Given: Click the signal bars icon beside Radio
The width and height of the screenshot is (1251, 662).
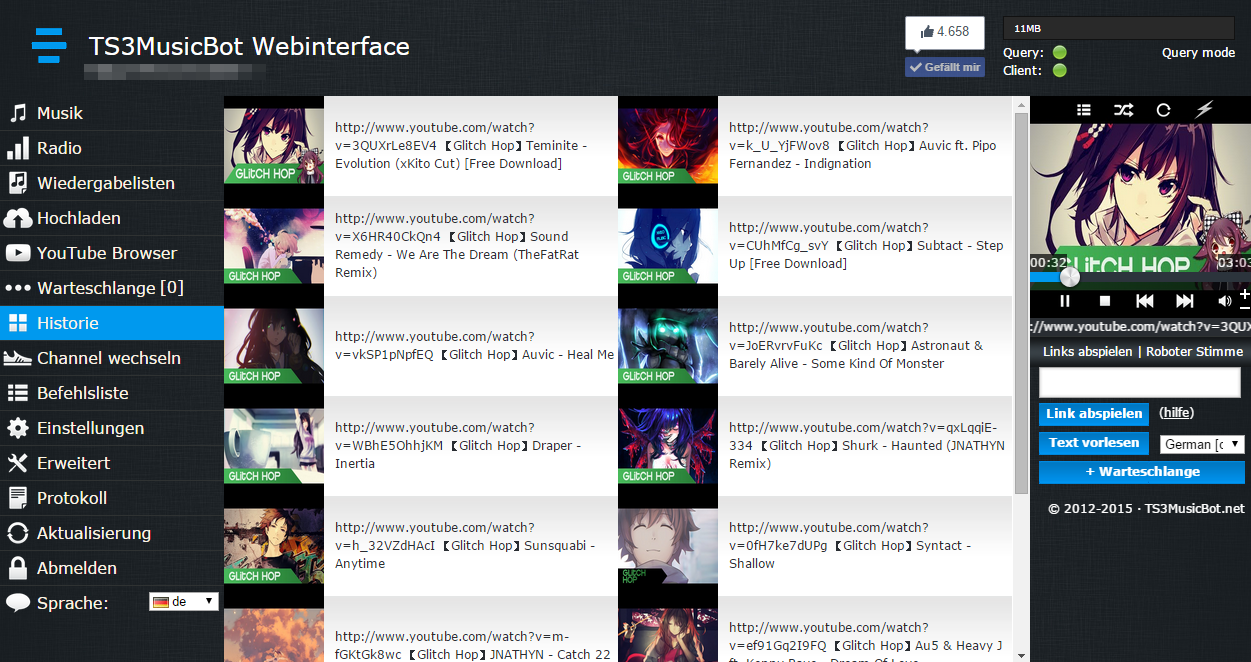Looking at the screenshot, I should (17, 148).
